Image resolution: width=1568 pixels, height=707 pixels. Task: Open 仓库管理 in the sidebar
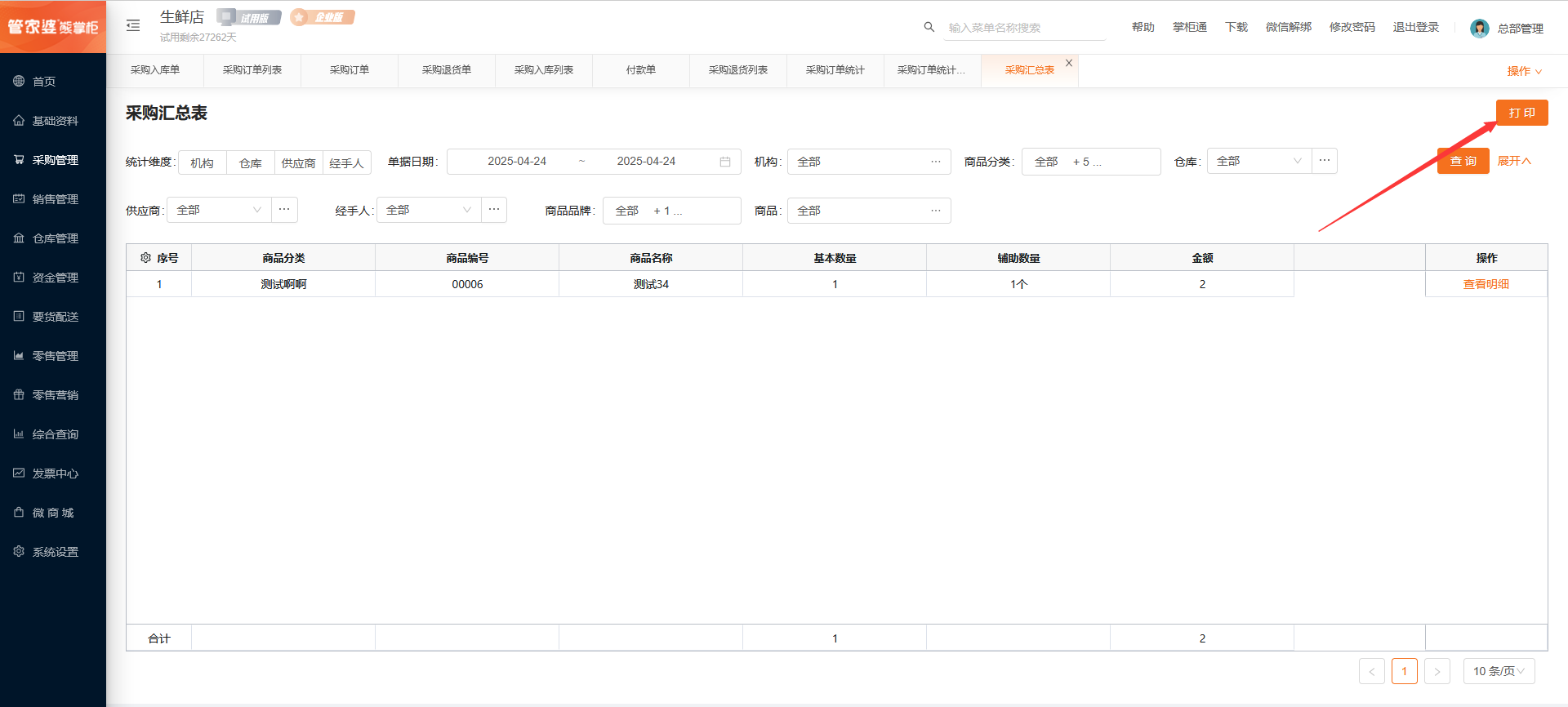tap(53, 238)
